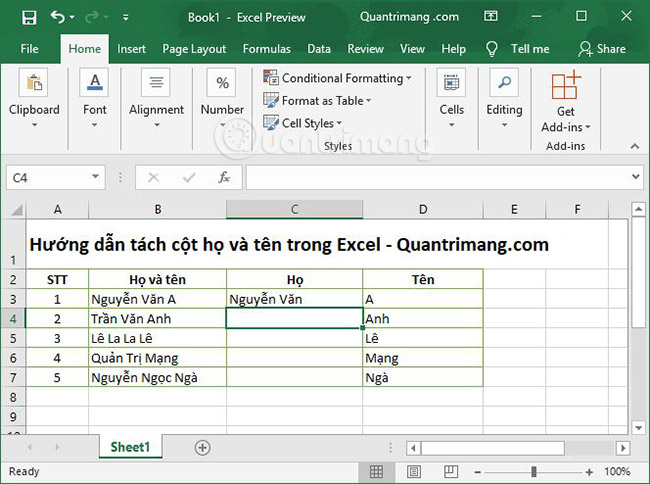Click vertical scrollbar down arrow
Screen dimensions: 650x484
[638, 427]
